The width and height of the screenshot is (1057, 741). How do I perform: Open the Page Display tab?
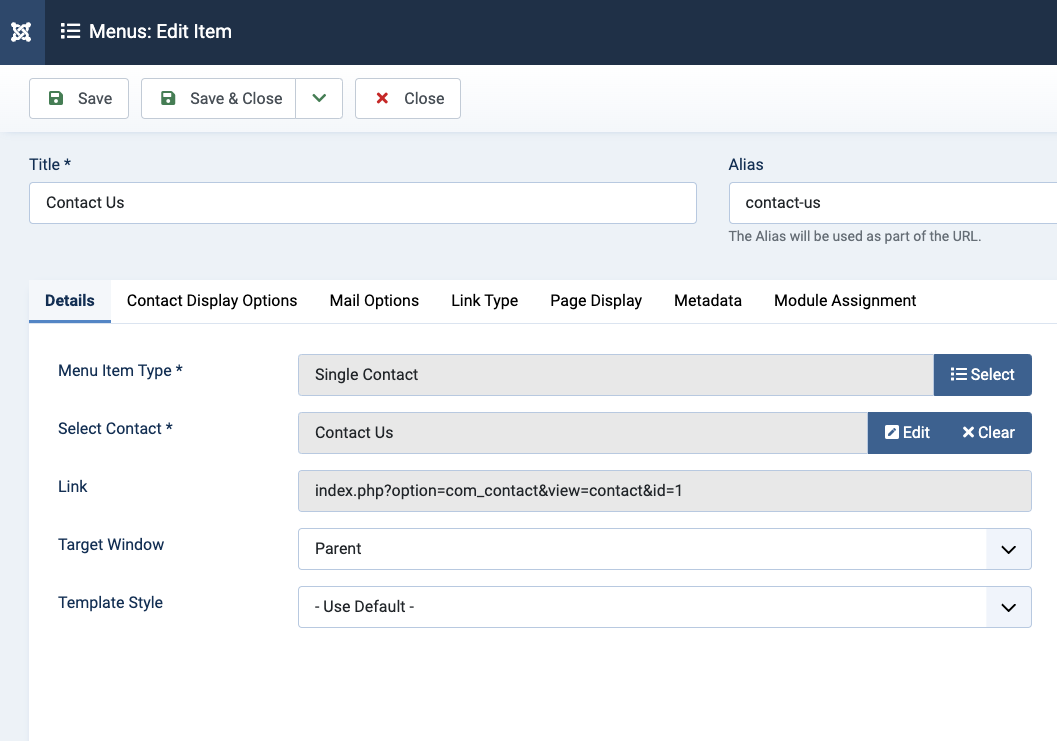coord(596,300)
